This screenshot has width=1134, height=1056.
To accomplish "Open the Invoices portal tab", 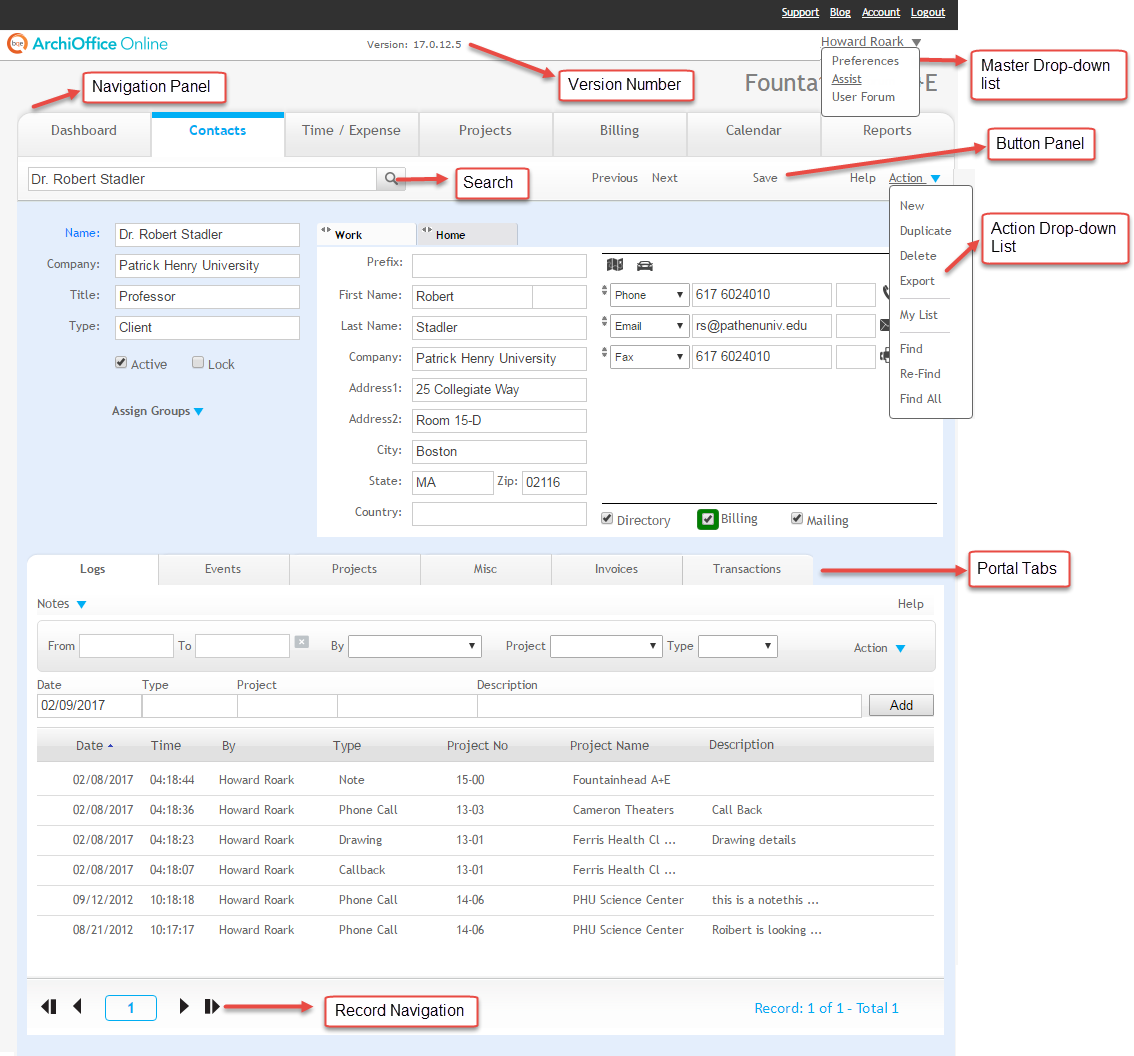I will click(x=616, y=569).
